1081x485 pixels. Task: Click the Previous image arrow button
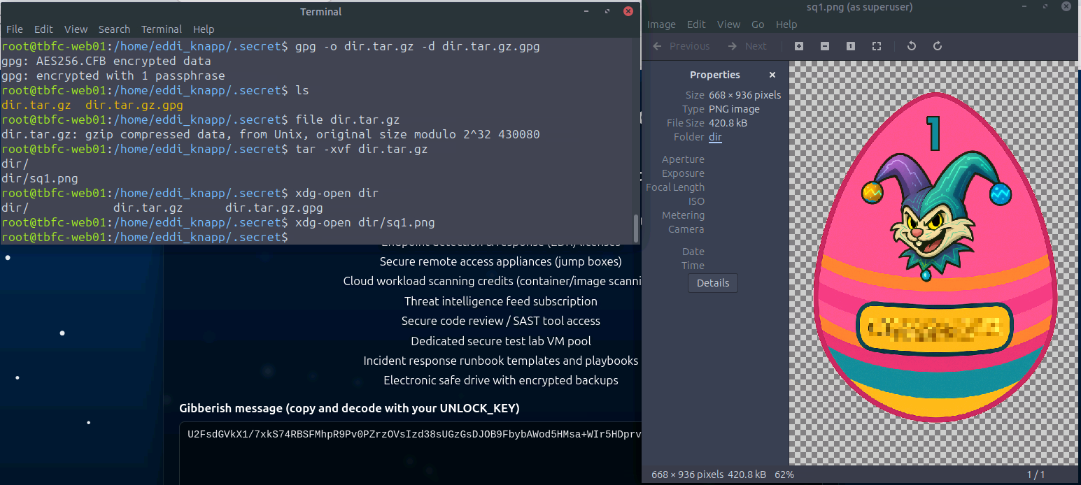pyautogui.click(x=681, y=46)
